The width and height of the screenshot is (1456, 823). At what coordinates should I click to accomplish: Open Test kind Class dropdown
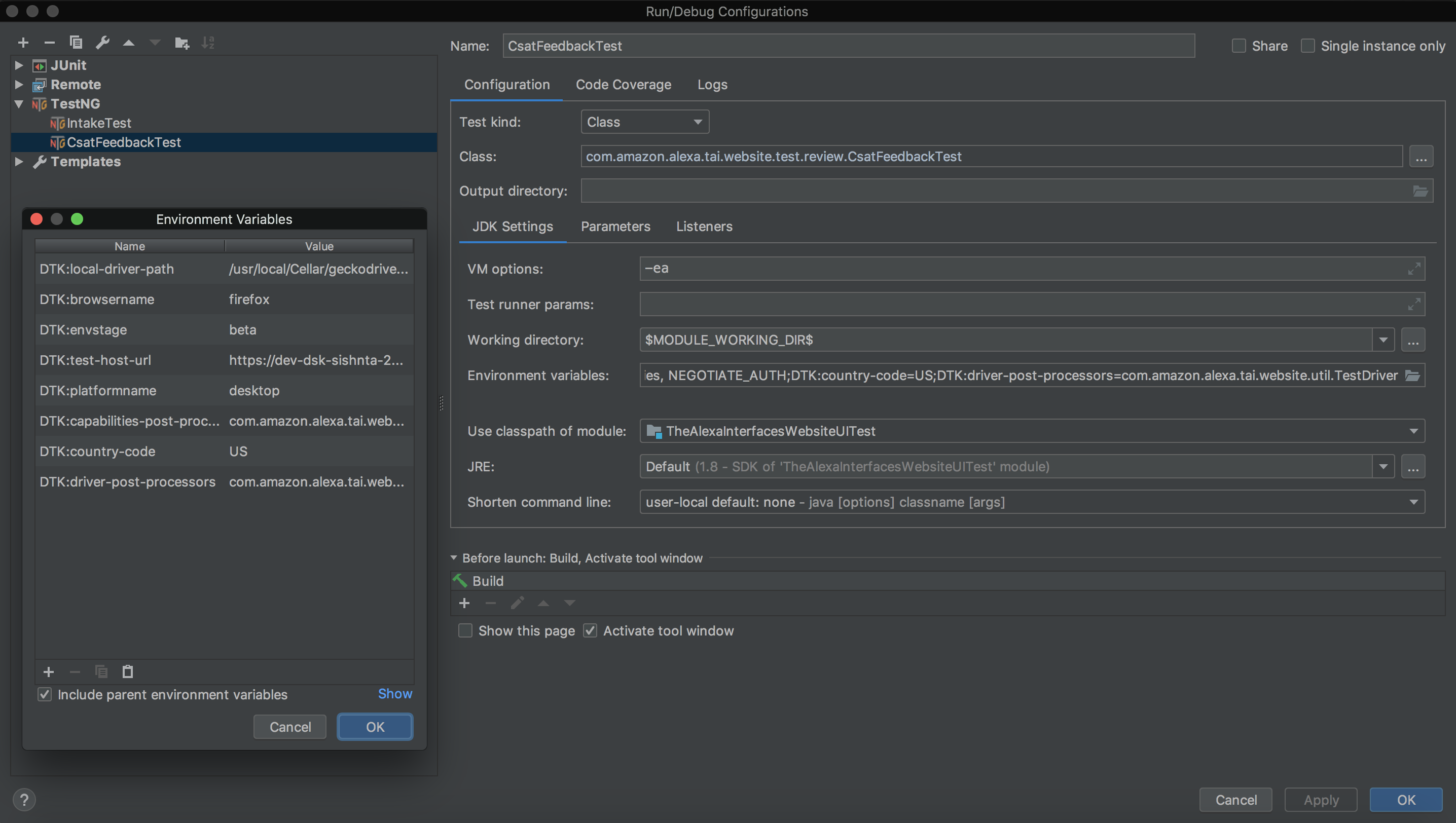click(645, 122)
